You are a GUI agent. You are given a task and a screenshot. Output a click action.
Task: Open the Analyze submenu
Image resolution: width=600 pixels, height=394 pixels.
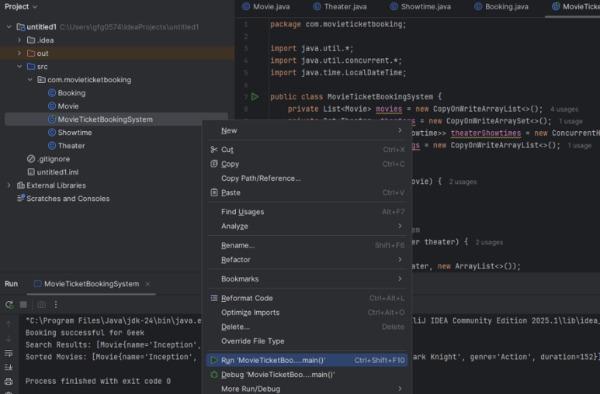[307, 226]
